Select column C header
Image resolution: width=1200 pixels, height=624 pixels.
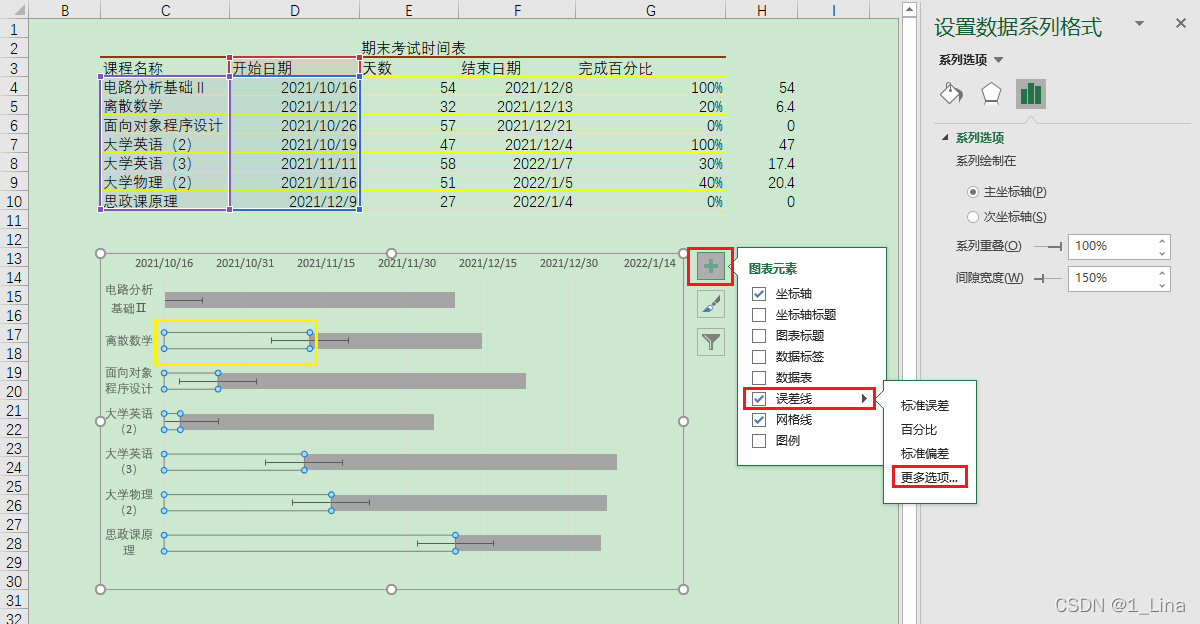[x=165, y=10]
